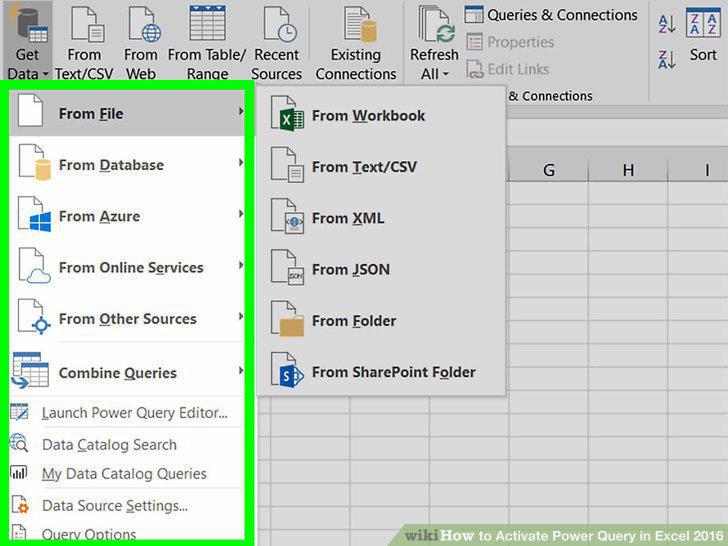Image resolution: width=728 pixels, height=546 pixels.
Task: Click From Online Services submenu arrow
Action: (x=240, y=265)
